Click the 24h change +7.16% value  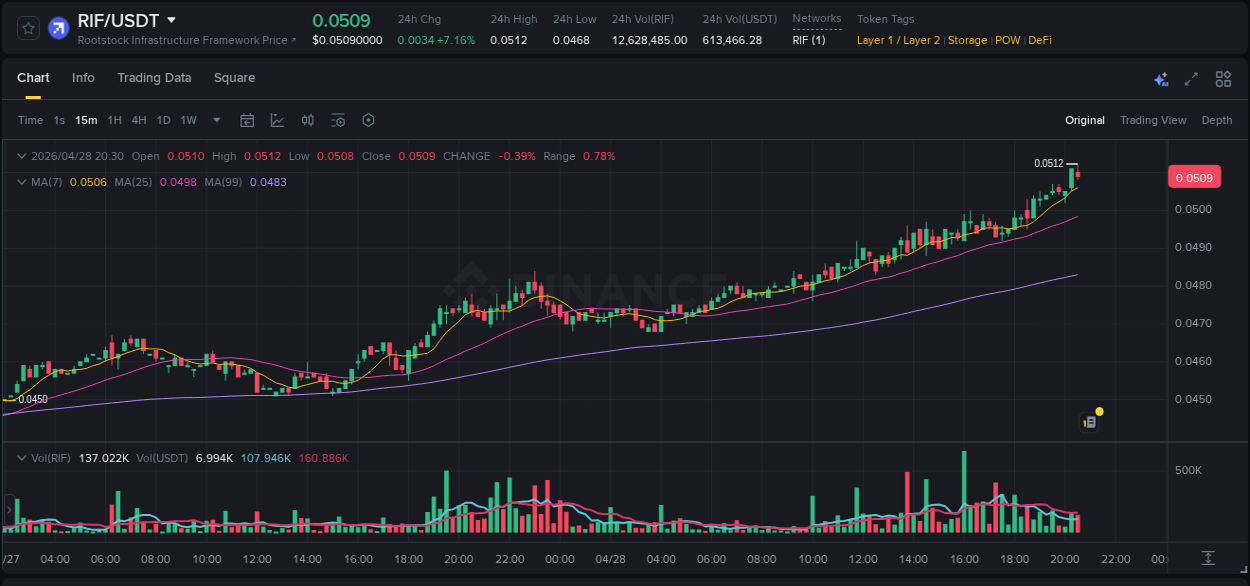[x=456, y=40]
